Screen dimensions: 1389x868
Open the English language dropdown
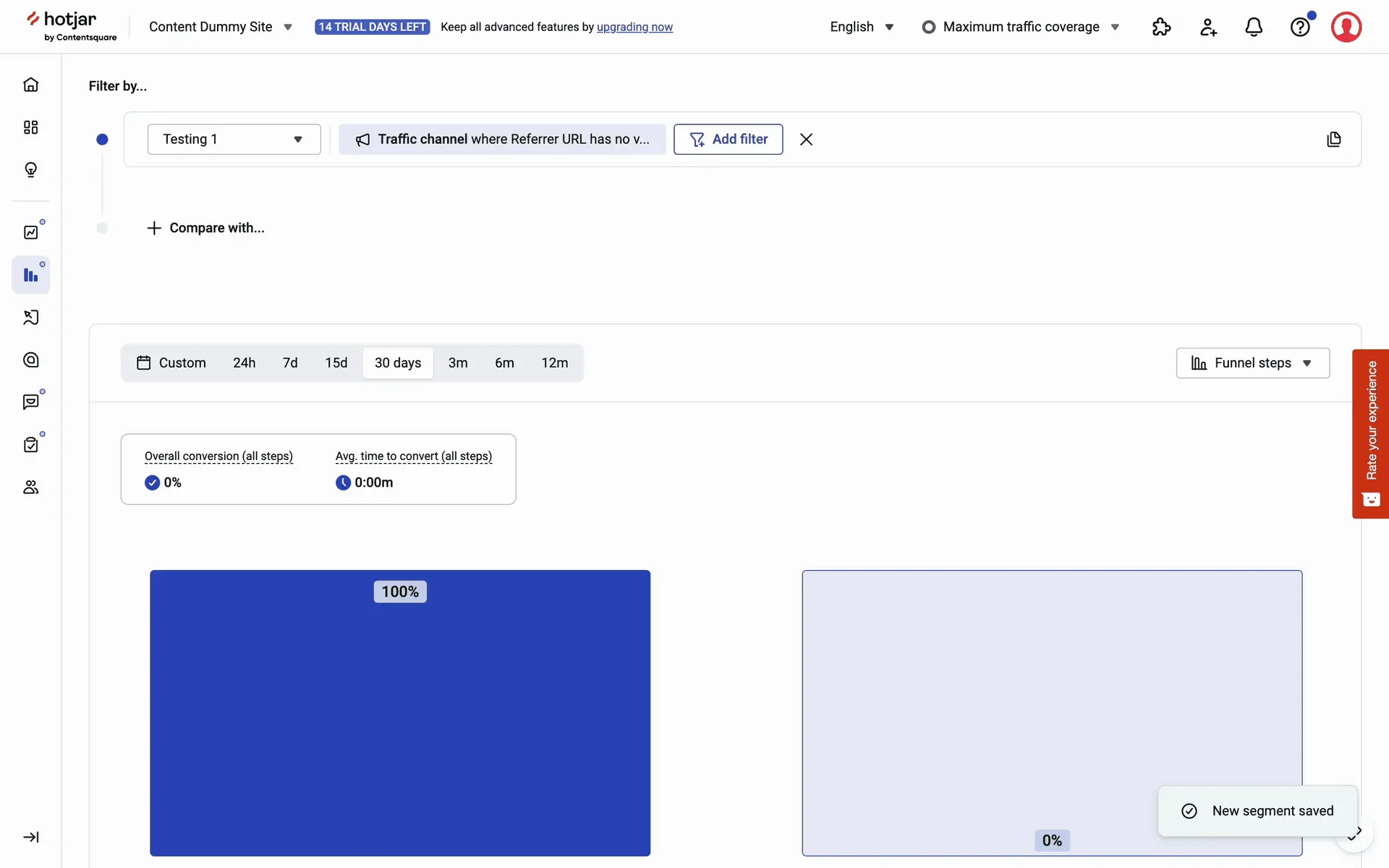click(x=862, y=27)
